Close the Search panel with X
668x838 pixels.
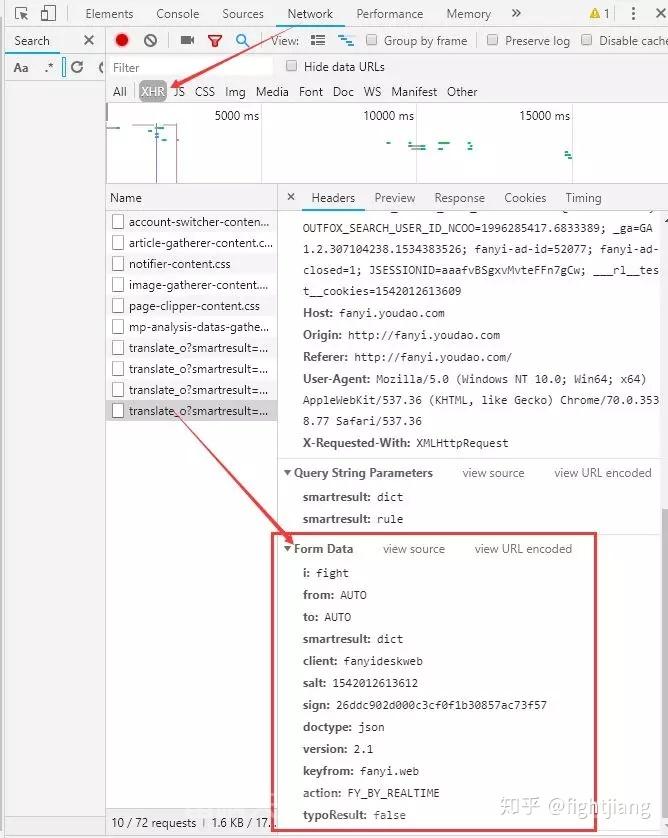pyautogui.click(x=89, y=40)
